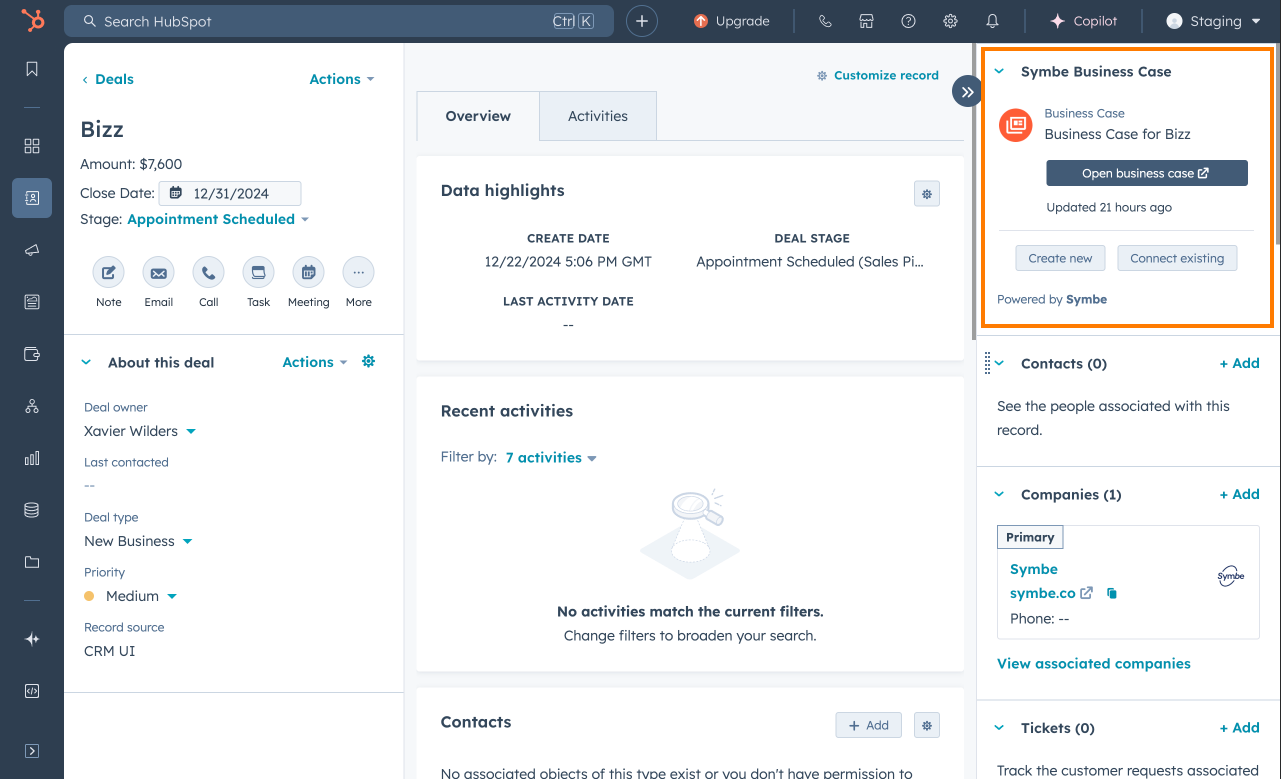
Task: Copy the symbe.co domain
Action: point(1112,593)
